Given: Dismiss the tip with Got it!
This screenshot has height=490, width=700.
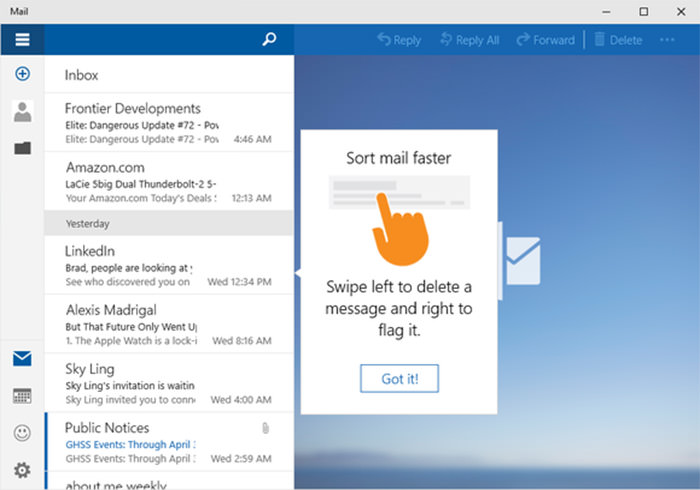Looking at the screenshot, I should tap(399, 379).
